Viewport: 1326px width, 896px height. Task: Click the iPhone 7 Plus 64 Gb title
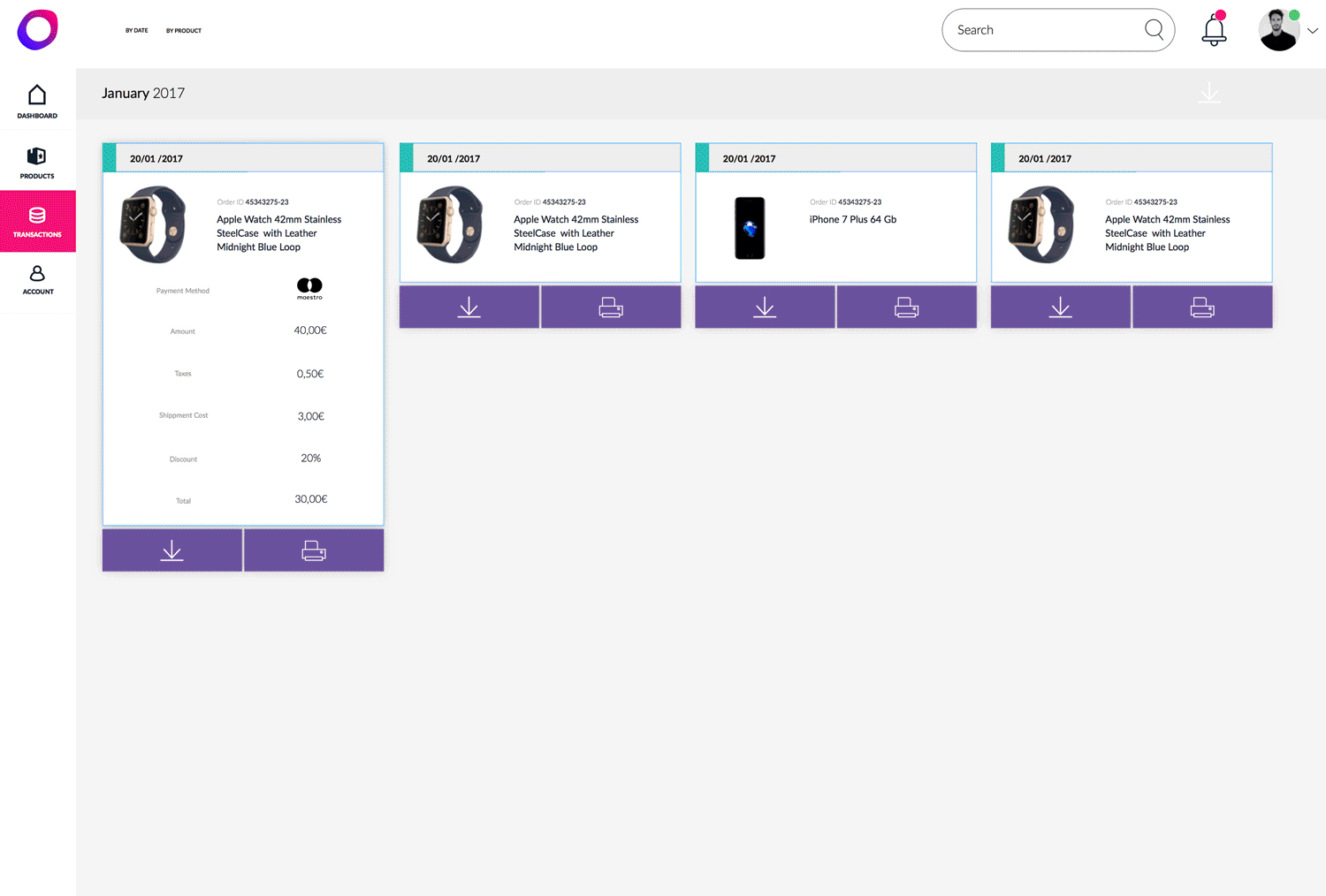[x=853, y=219]
